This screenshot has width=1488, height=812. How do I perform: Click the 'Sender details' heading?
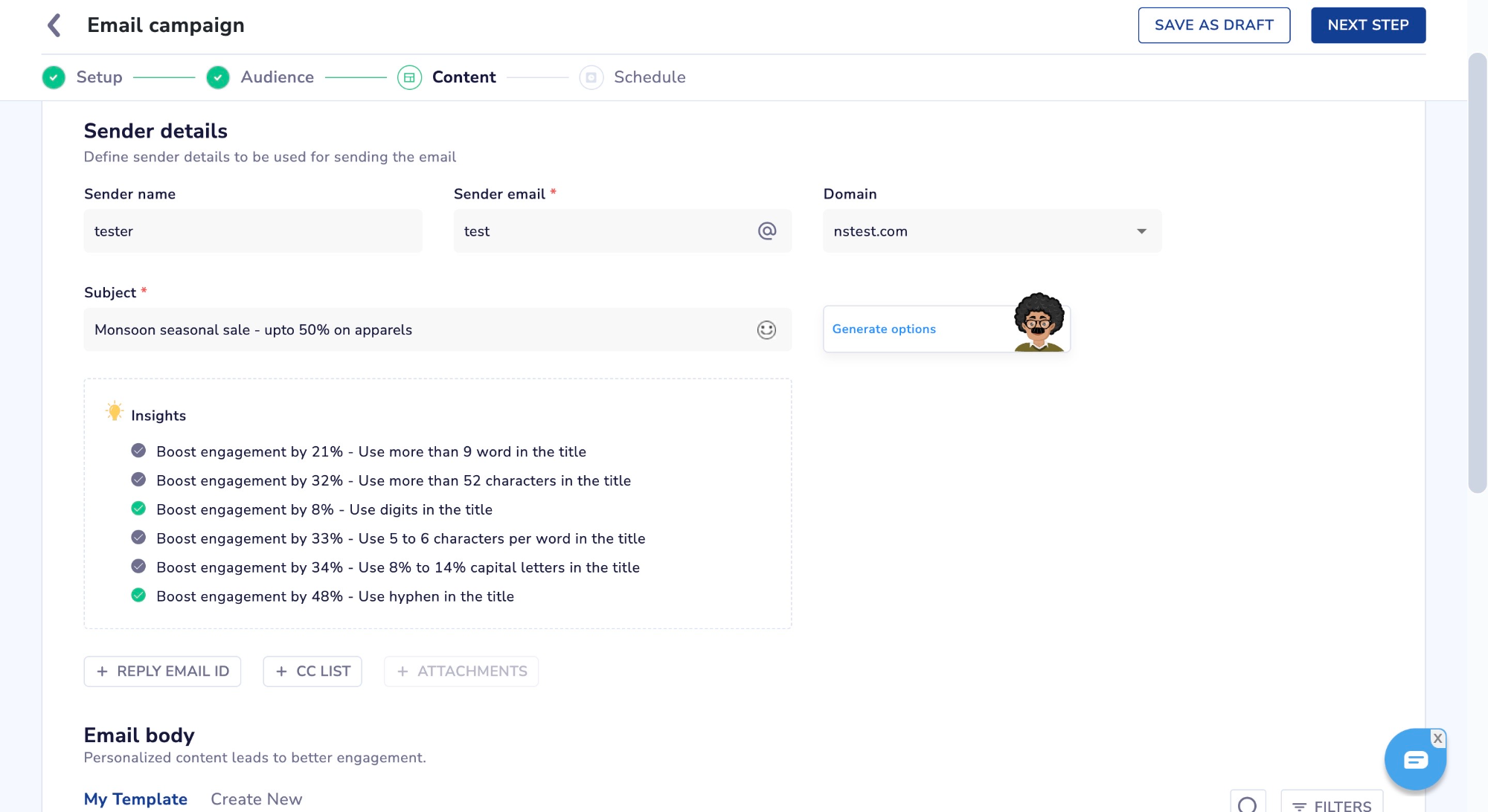155,131
